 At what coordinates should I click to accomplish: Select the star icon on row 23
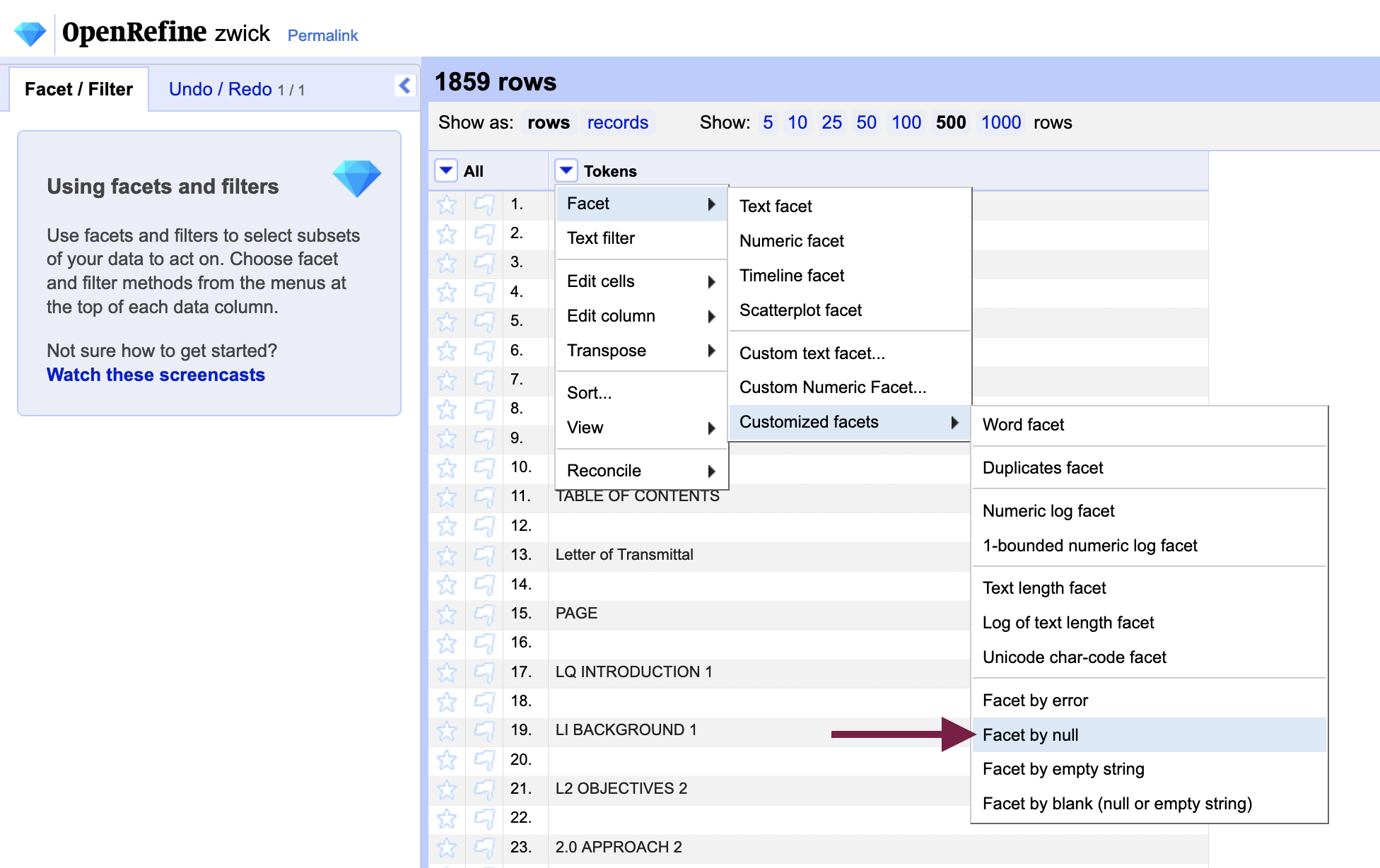click(x=447, y=848)
